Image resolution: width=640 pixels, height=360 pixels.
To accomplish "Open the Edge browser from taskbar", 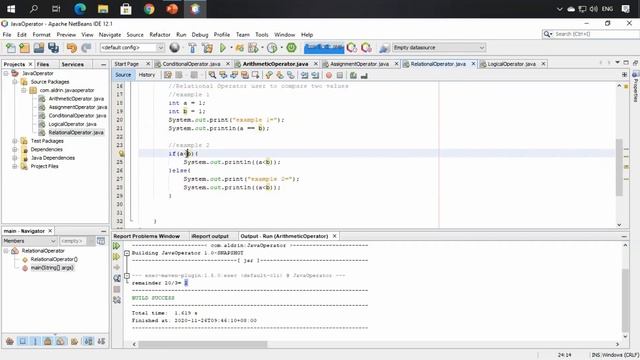I will (80, 9).
